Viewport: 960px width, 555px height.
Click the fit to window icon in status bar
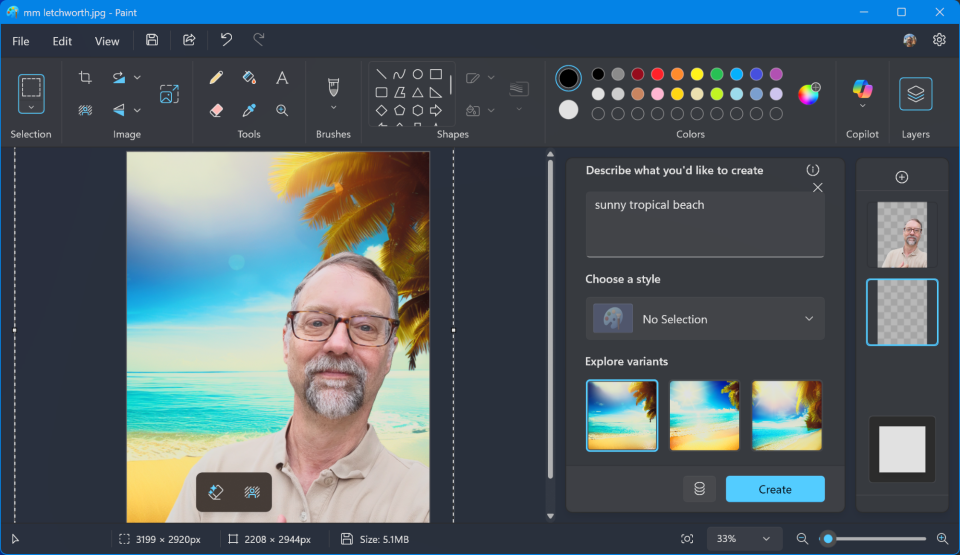[x=687, y=538]
